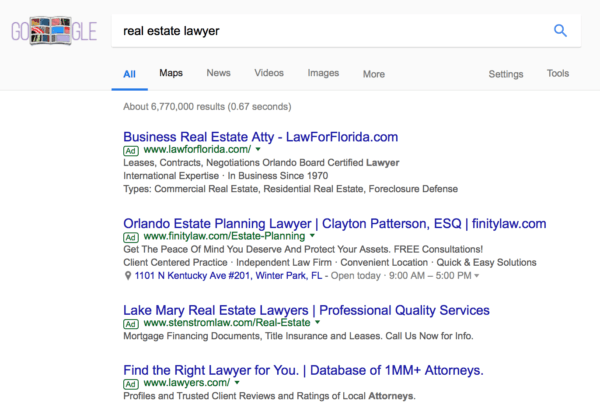Open Lake Mary Real Estate Lawyers result
Image resolution: width=600 pixels, height=408 pixels.
coord(307,310)
